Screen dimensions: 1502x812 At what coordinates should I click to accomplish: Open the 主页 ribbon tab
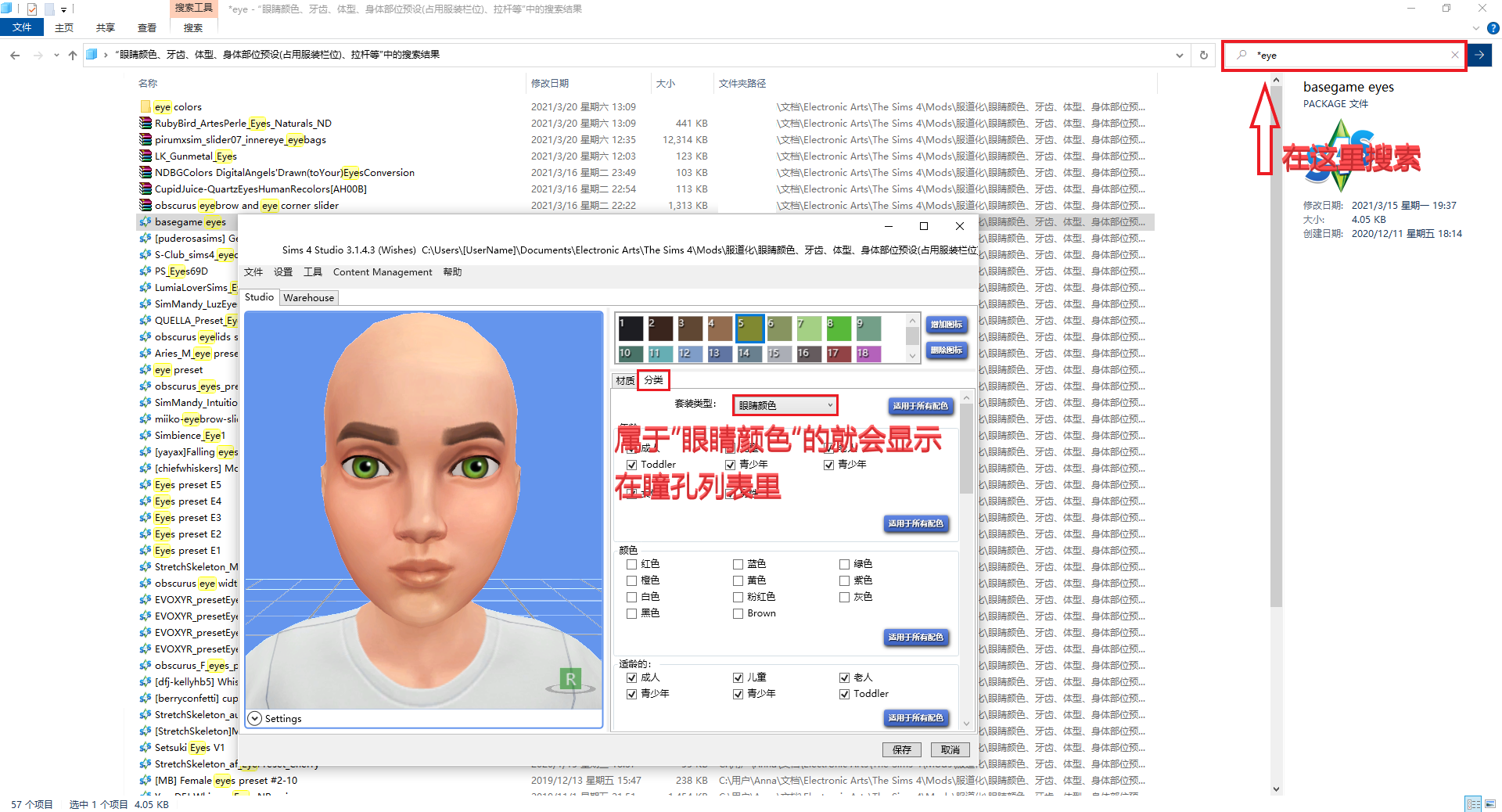pos(64,28)
